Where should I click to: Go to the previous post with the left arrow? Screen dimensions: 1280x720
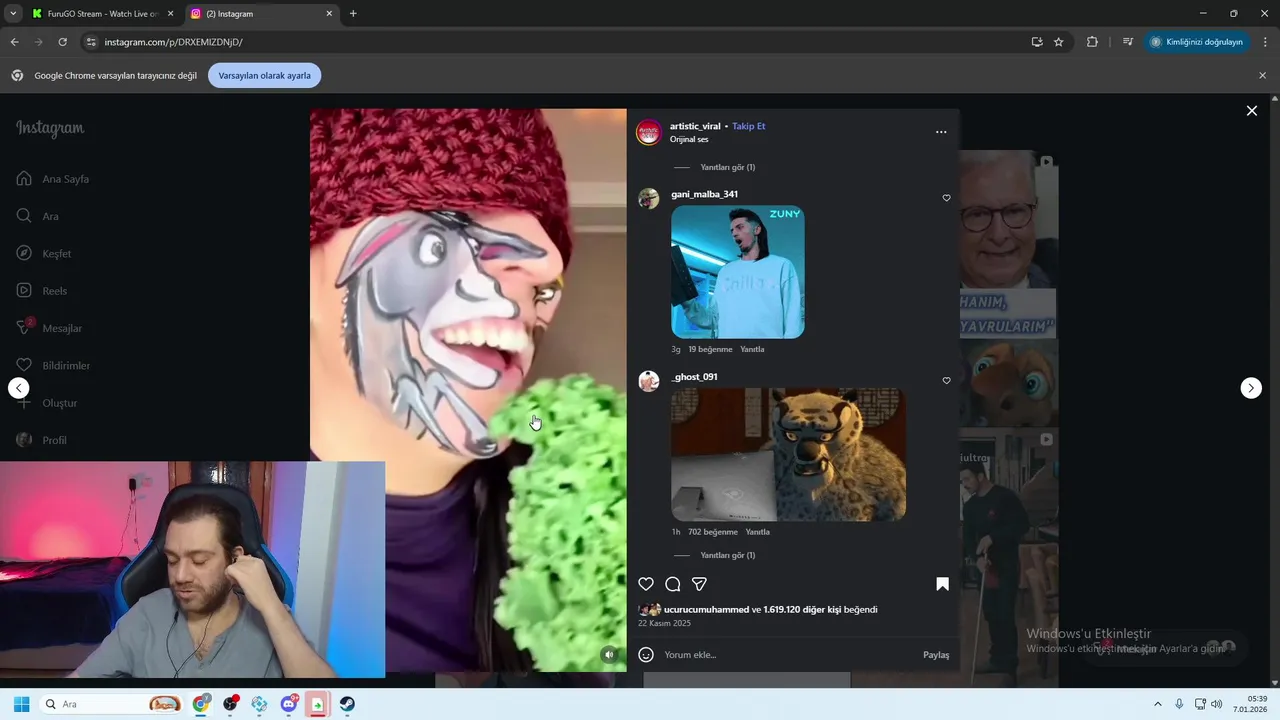[x=19, y=388]
